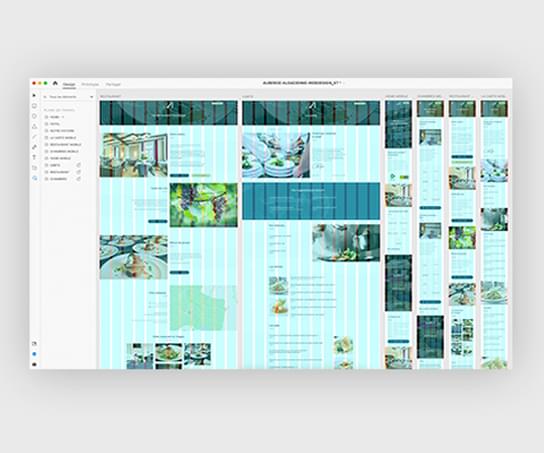
Task: Select the white plates photo in CARTE artboard
Action: 276,155
